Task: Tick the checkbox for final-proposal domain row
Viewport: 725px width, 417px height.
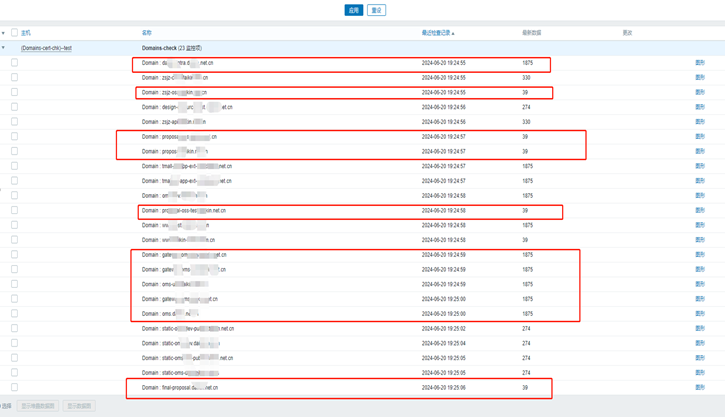Action: [x=14, y=387]
